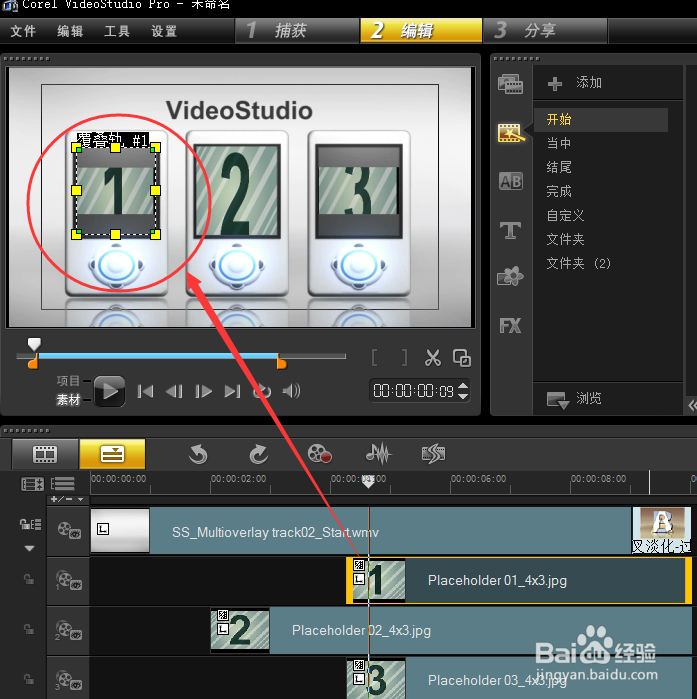Open the 工具 menu
This screenshot has height=699, width=697.
pyautogui.click(x=117, y=31)
